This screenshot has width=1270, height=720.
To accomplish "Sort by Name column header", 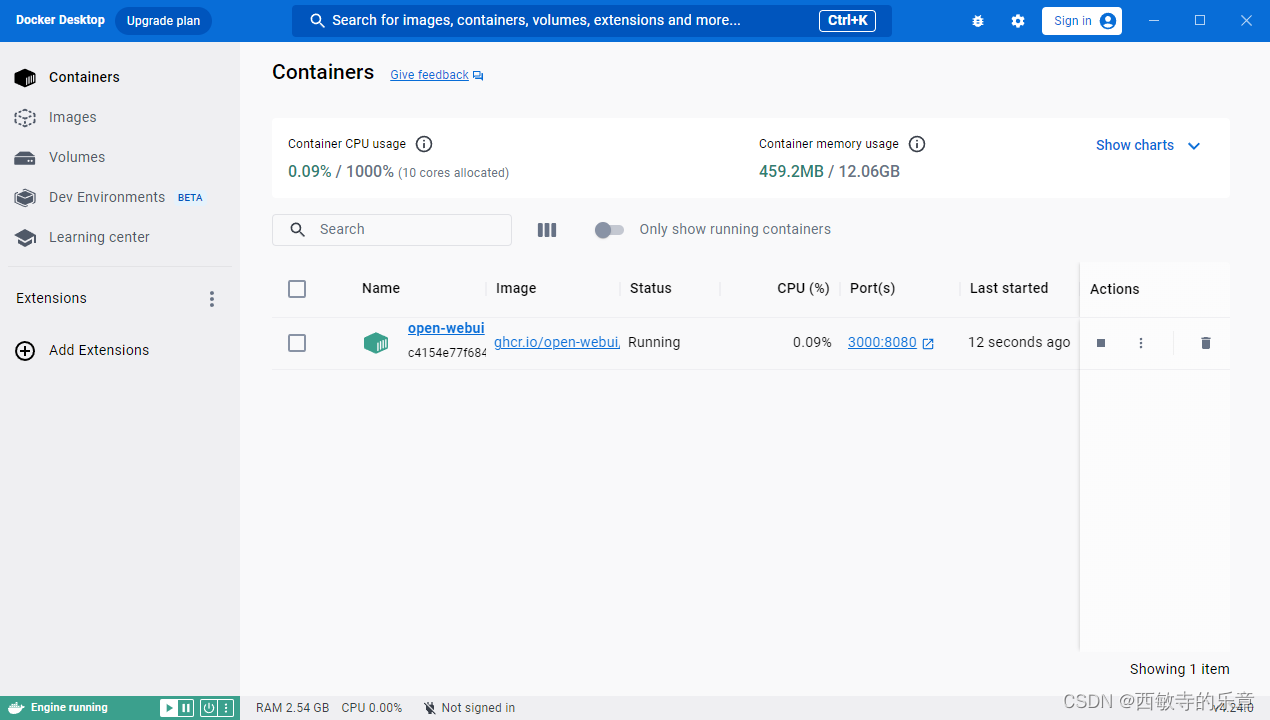I will coord(381,288).
